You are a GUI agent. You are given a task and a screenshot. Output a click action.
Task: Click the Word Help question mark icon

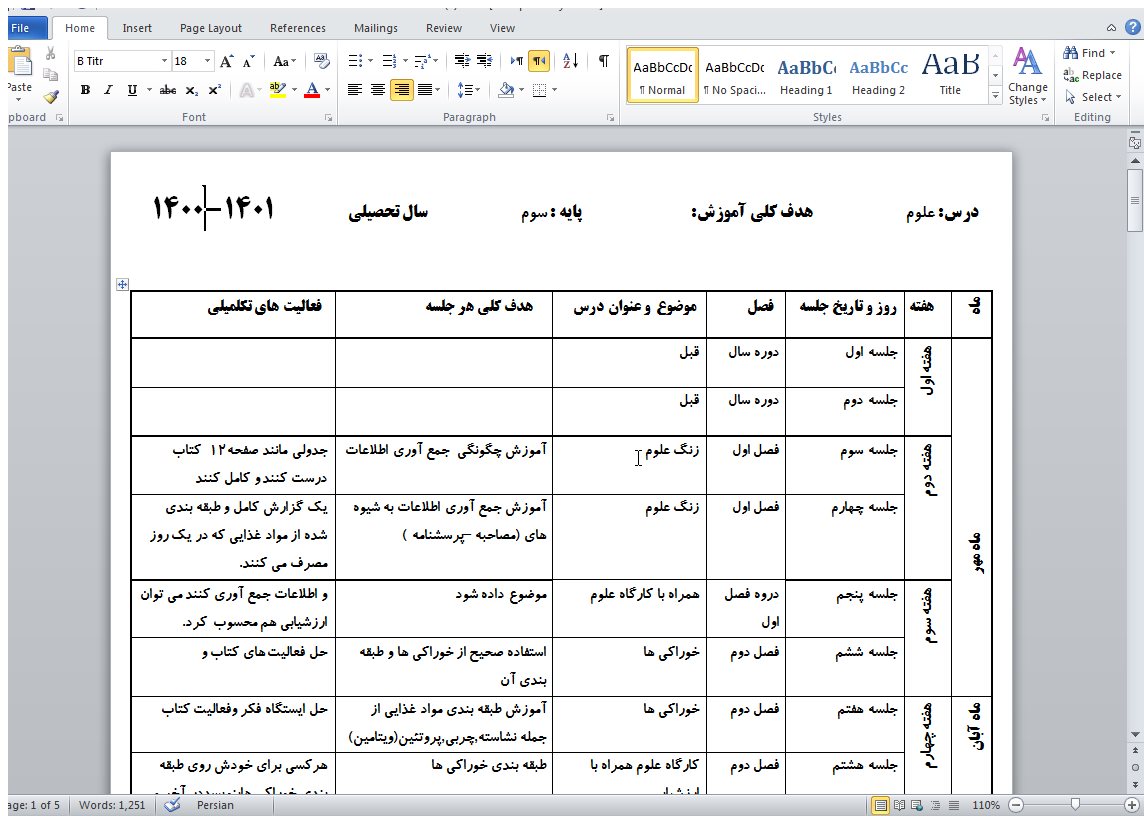[1132, 28]
